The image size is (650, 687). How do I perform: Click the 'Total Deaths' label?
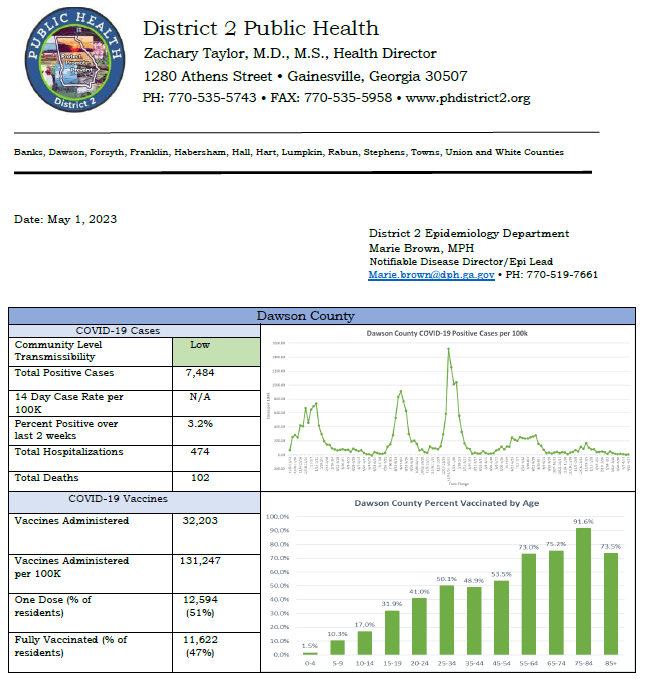click(x=46, y=478)
